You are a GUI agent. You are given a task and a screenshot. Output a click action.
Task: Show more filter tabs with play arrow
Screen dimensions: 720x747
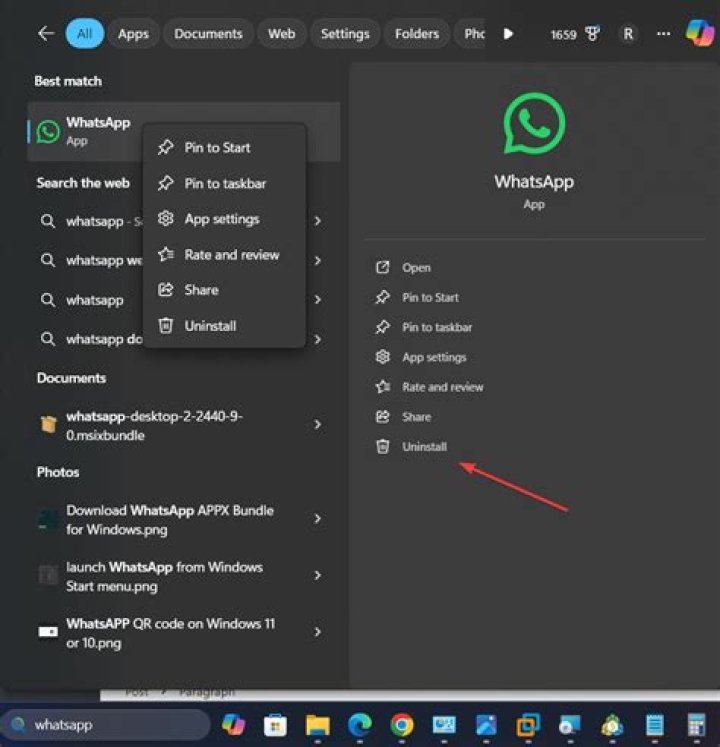(x=508, y=34)
